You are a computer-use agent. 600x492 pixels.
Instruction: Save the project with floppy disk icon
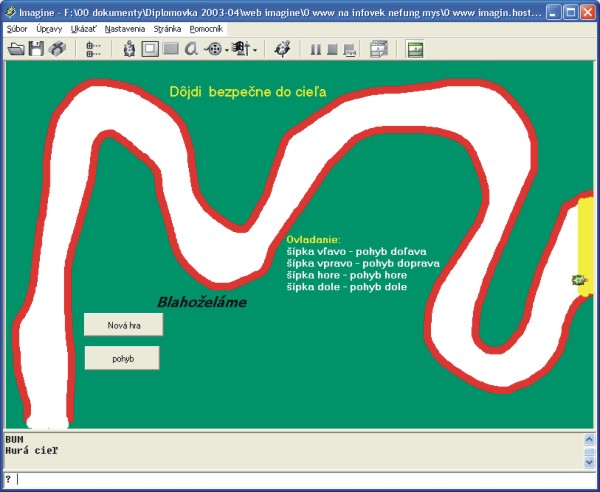(37, 49)
